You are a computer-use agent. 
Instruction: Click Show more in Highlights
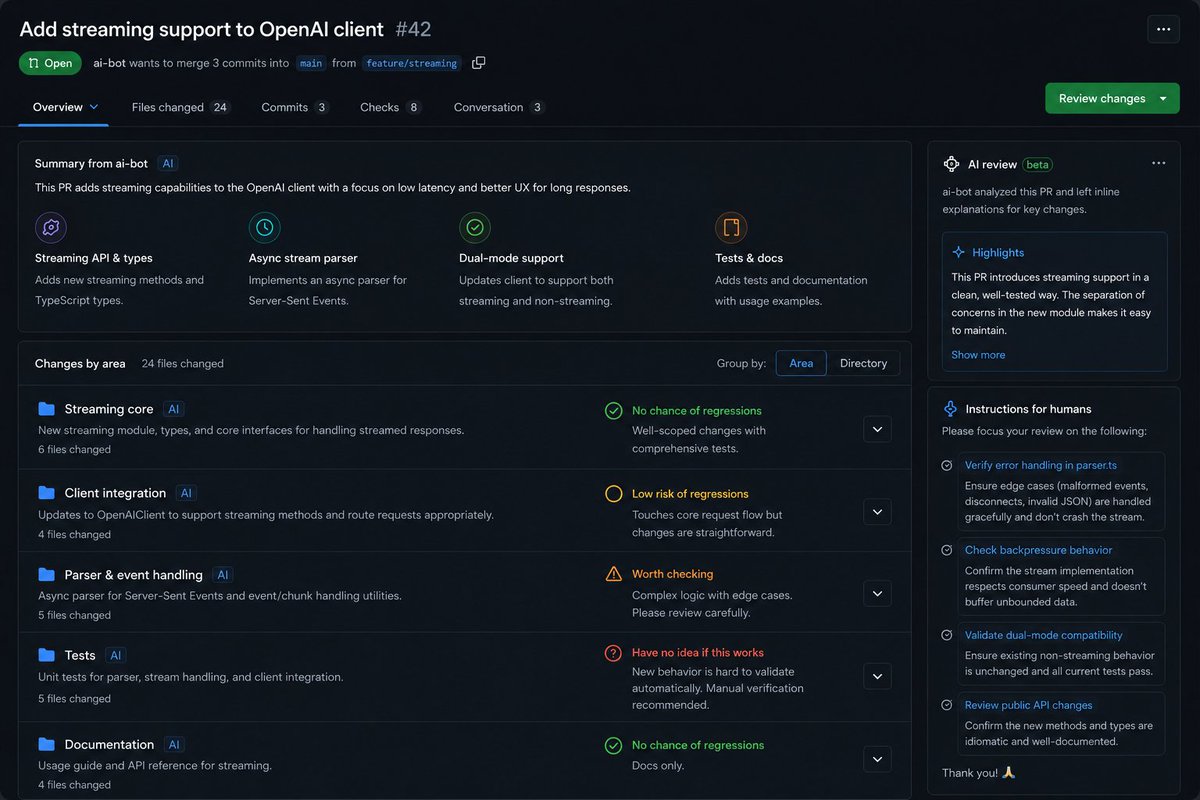978,355
